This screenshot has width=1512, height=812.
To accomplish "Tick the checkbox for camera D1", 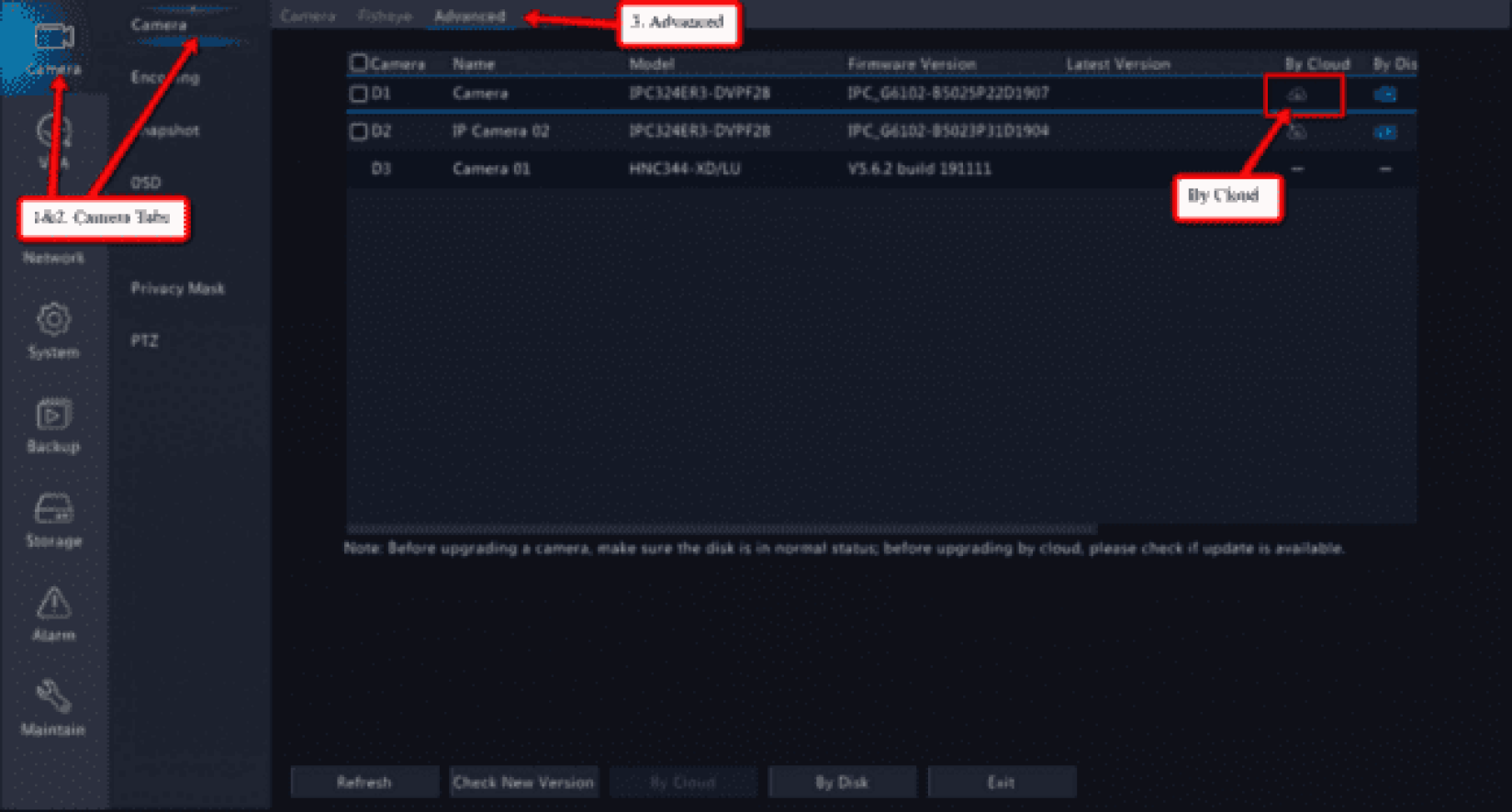I will coord(359,94).
